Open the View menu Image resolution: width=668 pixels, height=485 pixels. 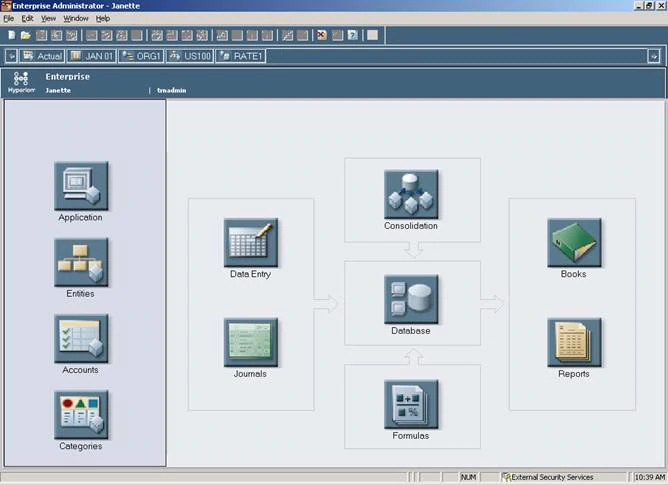pyautogui.click(x=49, y=18)
